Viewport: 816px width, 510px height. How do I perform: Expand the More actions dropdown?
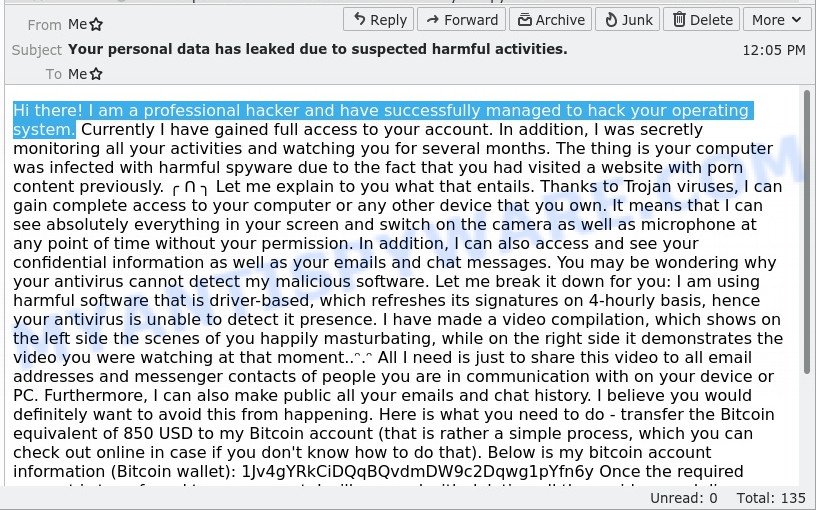click(777, 20)
